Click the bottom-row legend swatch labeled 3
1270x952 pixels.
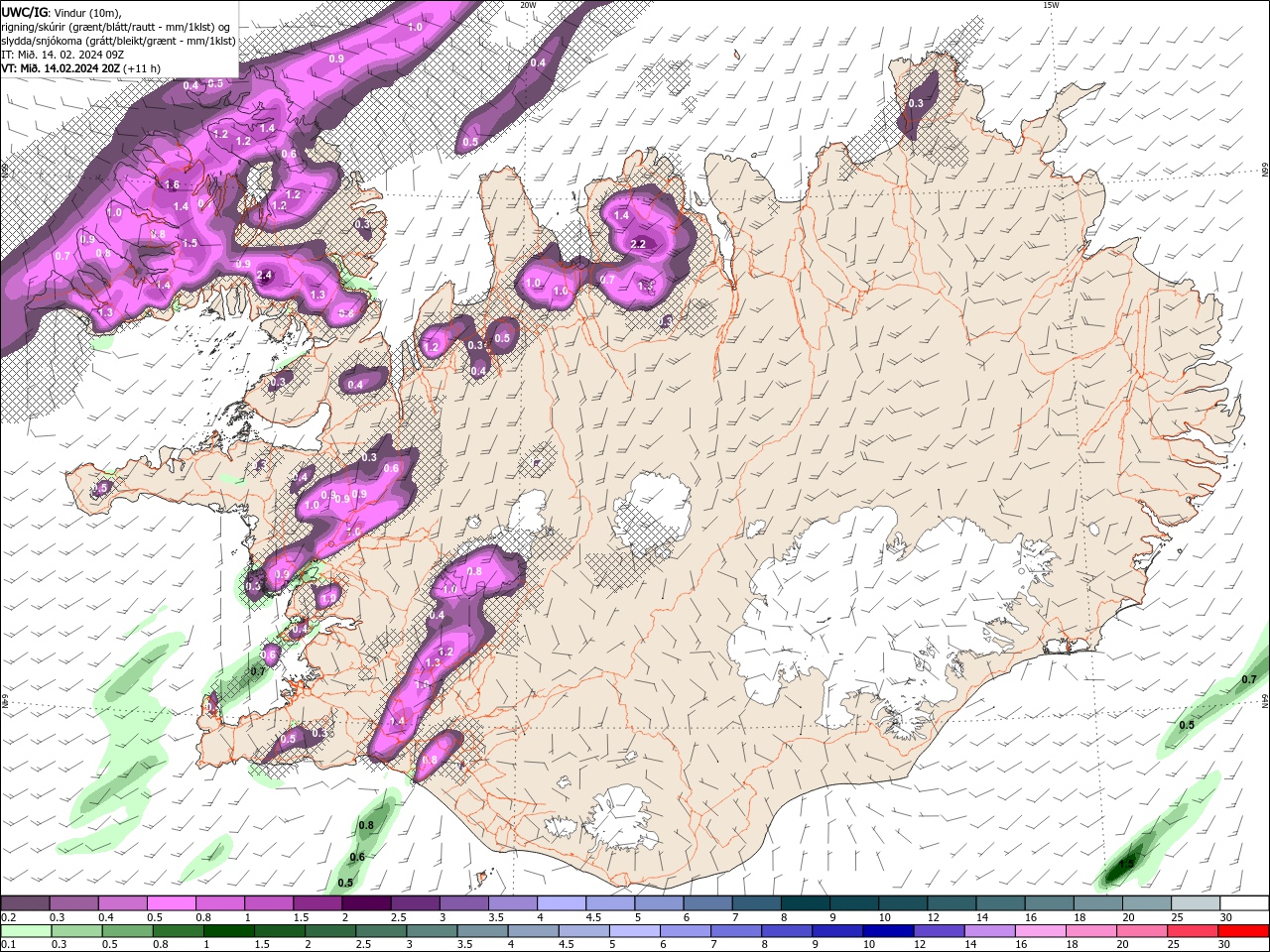pyautogui.click(x=432, y=931)
